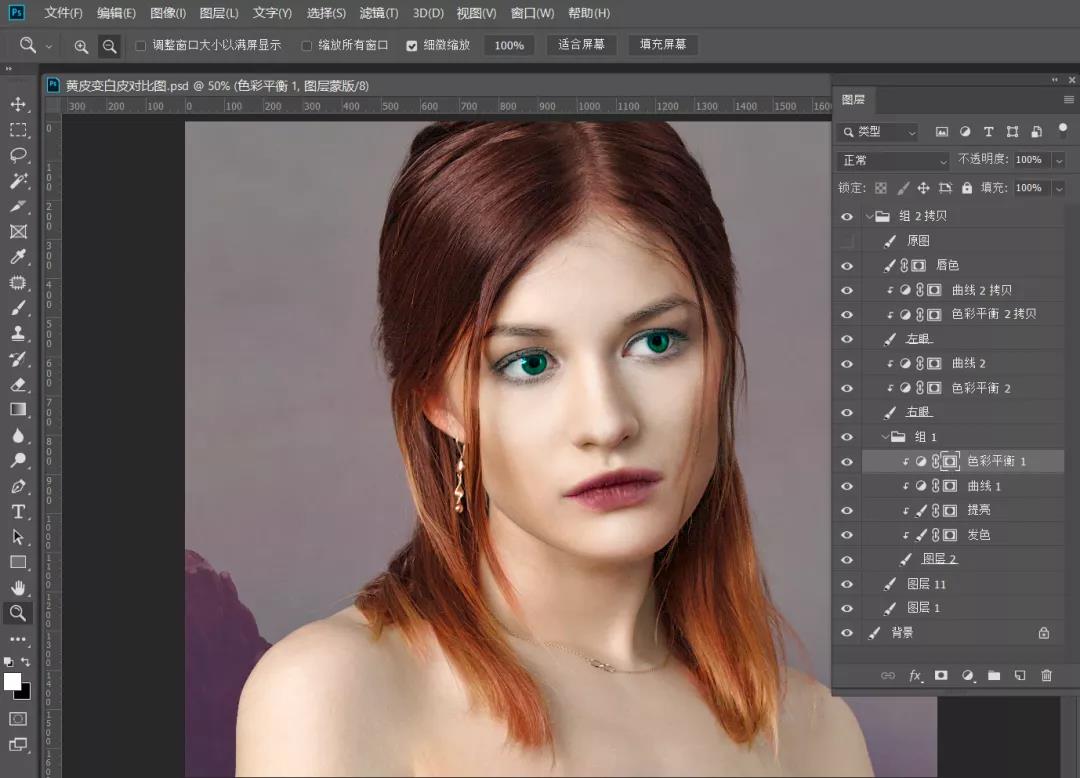The height and width of the screenshot is (778, 1080).
Task: Click the foreground color swatch
Action: [12, 682]
